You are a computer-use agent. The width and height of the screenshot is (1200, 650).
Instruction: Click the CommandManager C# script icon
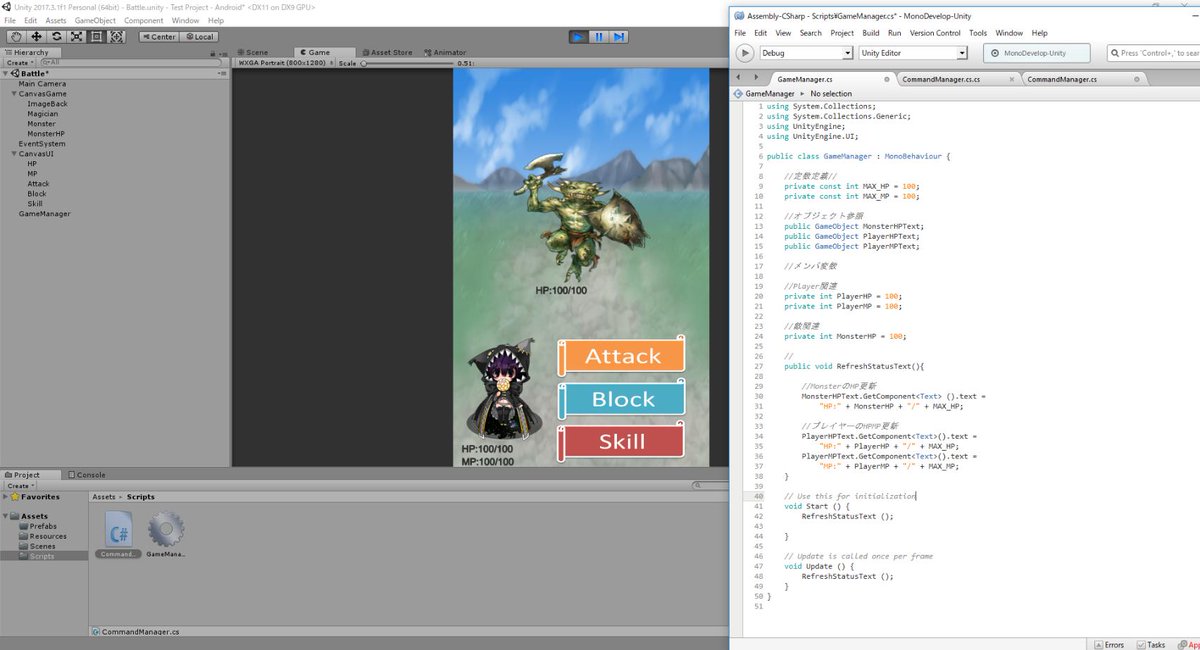click(118, 529)
